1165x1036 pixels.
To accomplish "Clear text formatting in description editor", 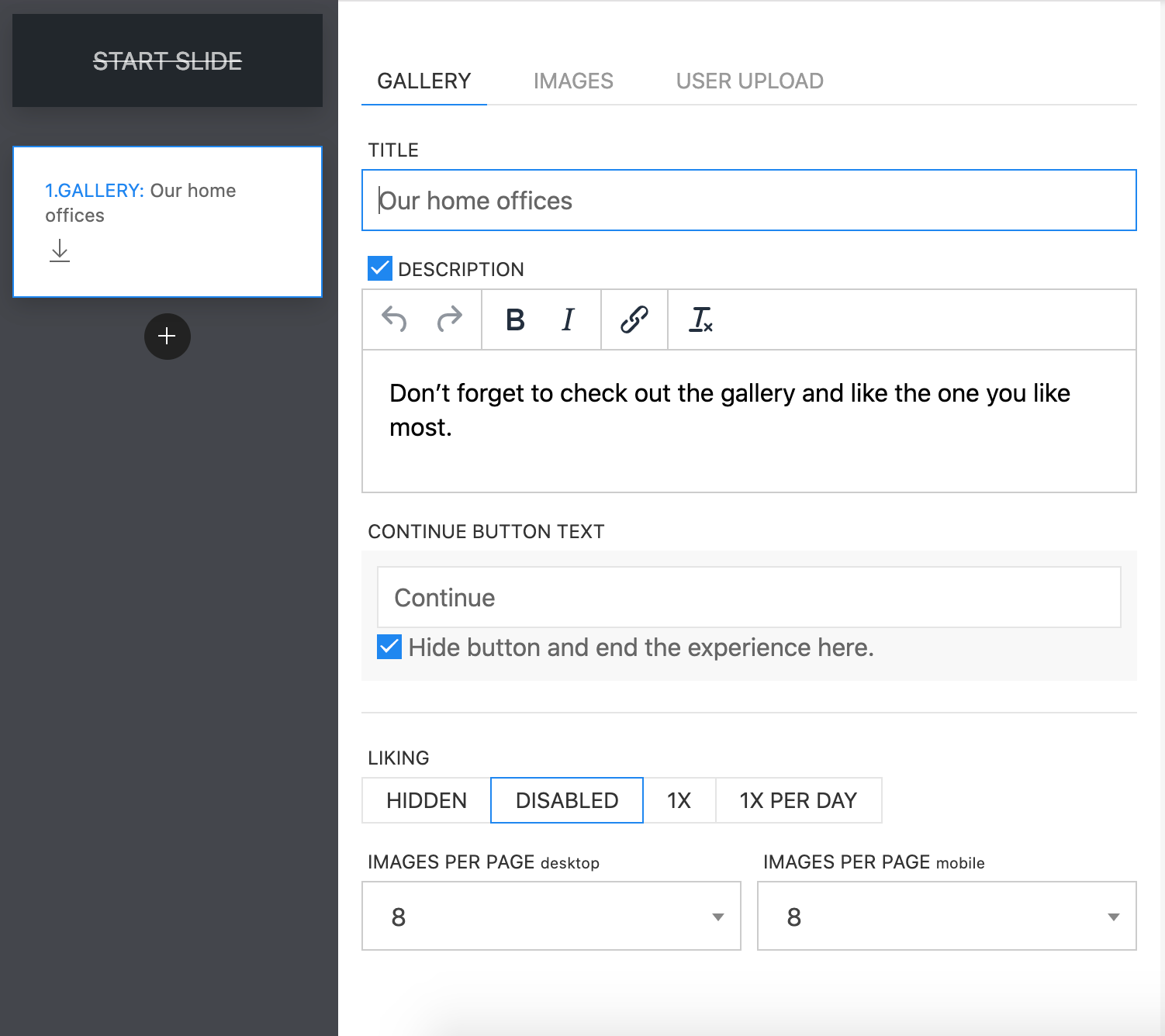I will tap(700, 319).
